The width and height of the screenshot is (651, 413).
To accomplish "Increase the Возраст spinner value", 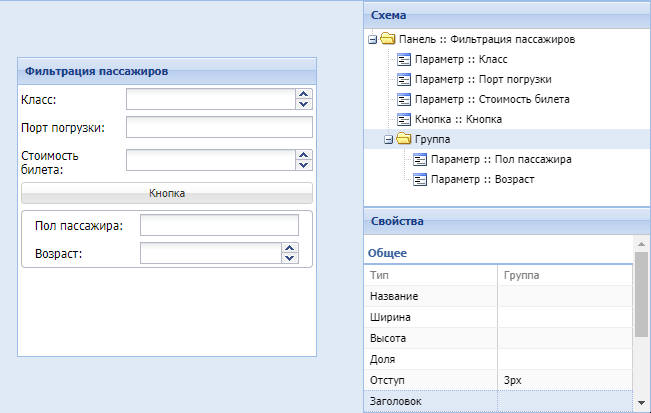I will tap(290, 248).
